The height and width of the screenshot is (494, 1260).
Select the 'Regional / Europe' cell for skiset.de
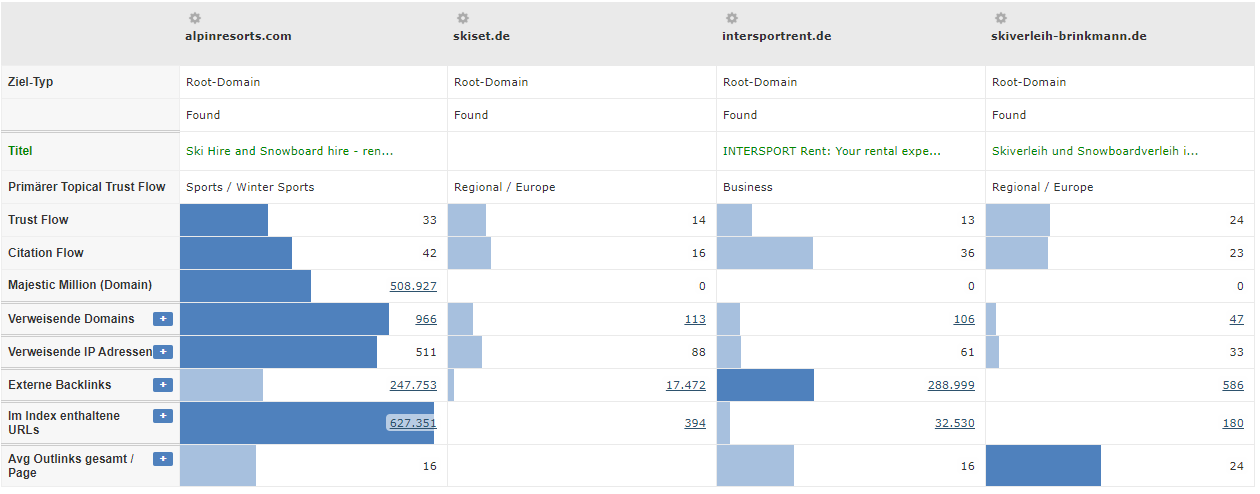(505, 187)
